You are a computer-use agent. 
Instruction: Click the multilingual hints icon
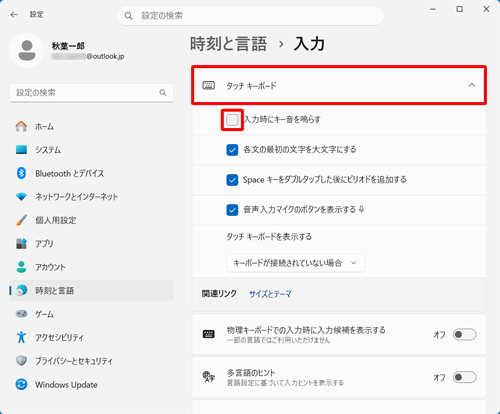click(x=209, y=377)
